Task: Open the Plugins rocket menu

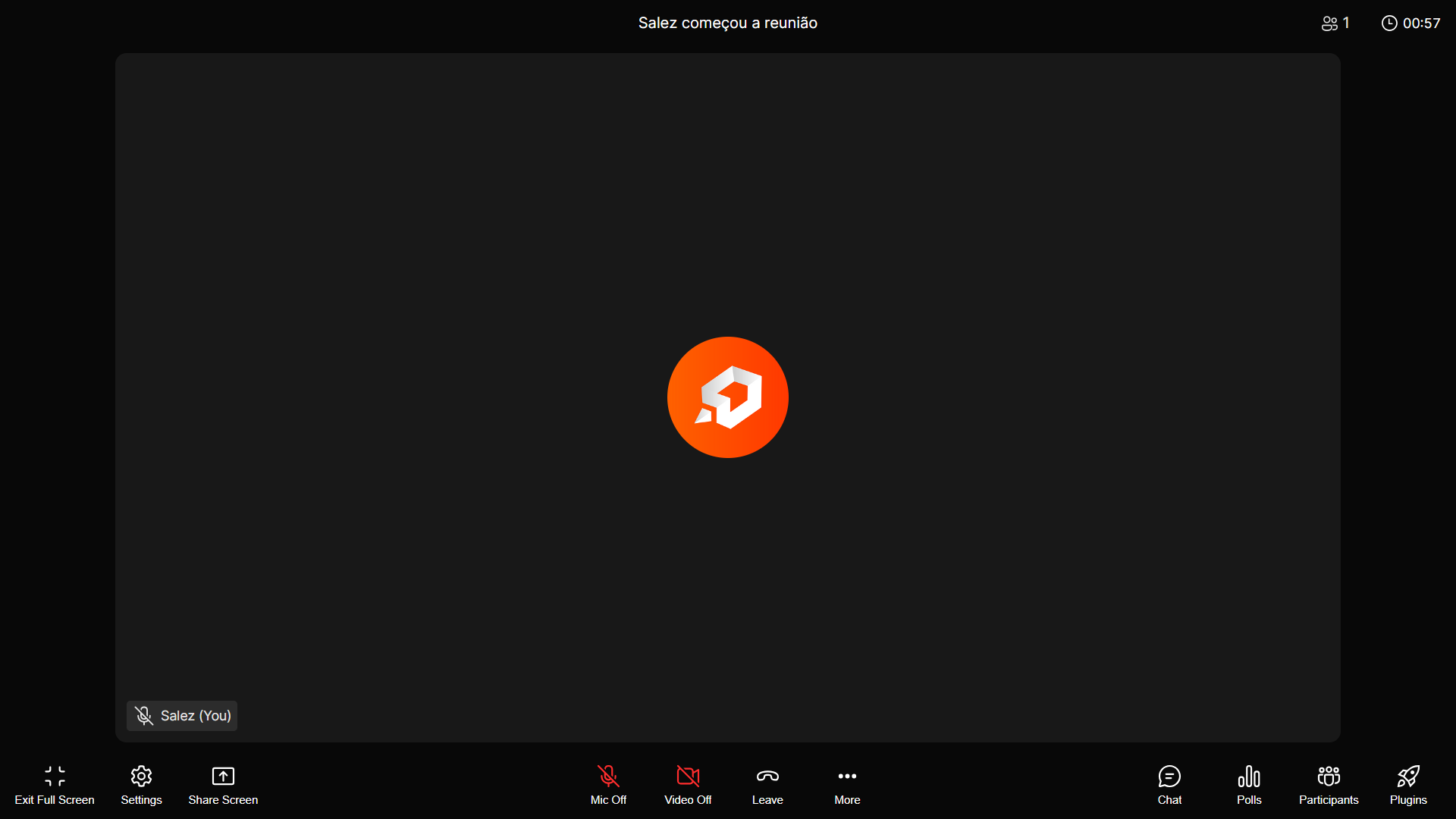Action: [1408, 785]
